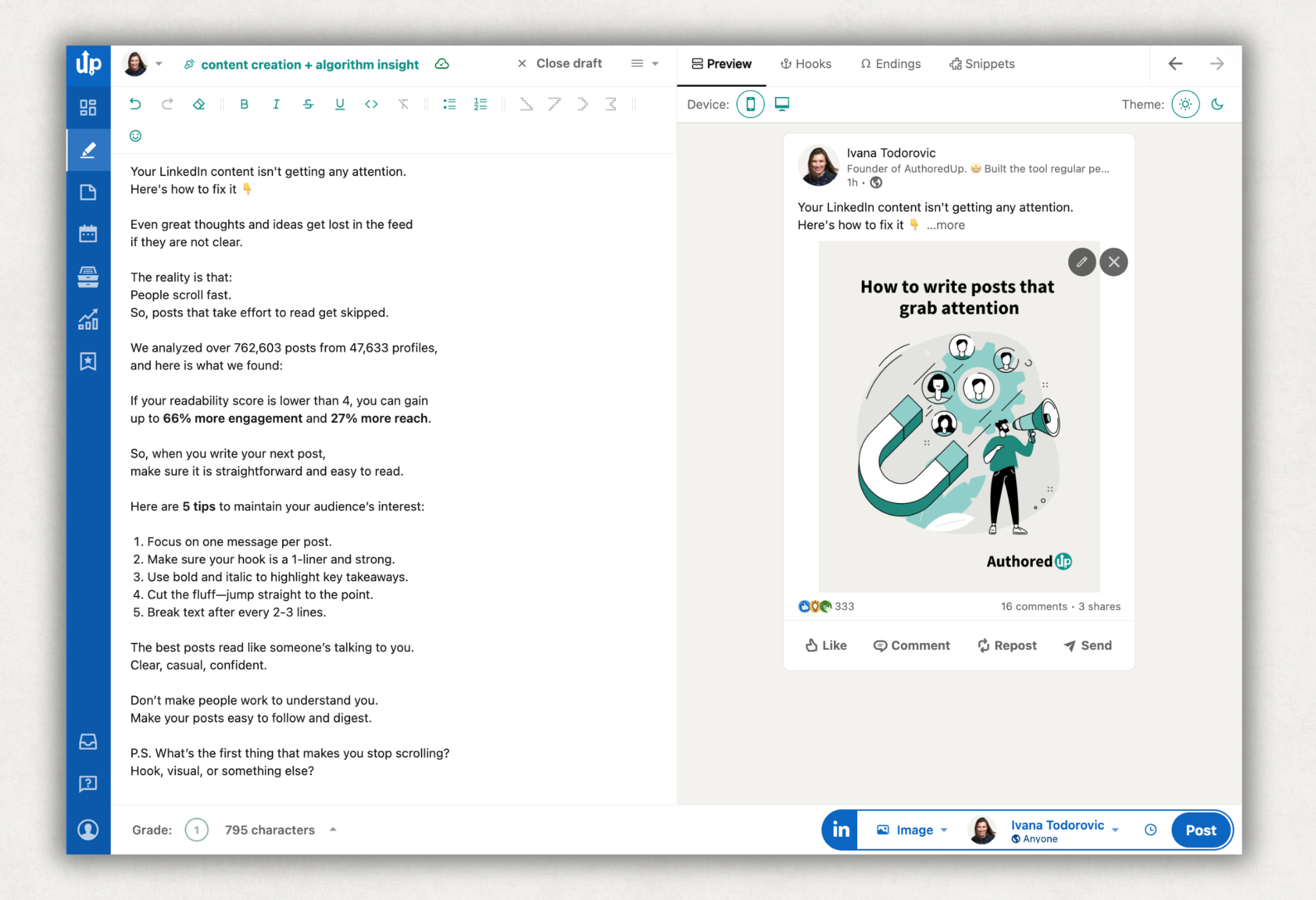Select the inline code formatting icon
Viewport: 1316px width, 900px height.
[x=371, y=104]
